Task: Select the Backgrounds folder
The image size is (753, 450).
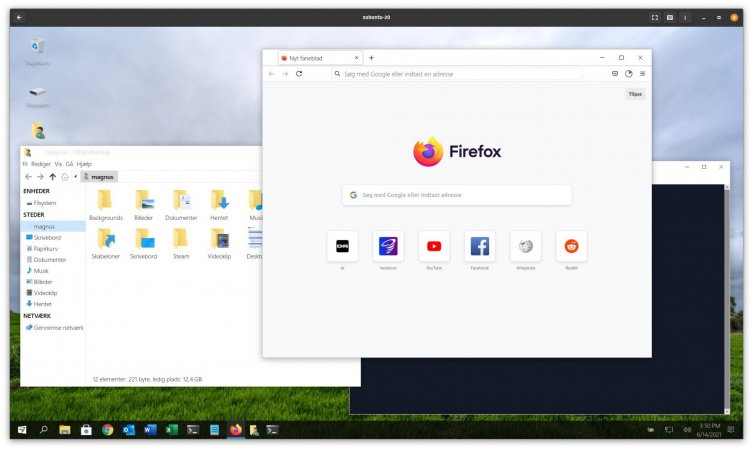Action: click(106, 205)
